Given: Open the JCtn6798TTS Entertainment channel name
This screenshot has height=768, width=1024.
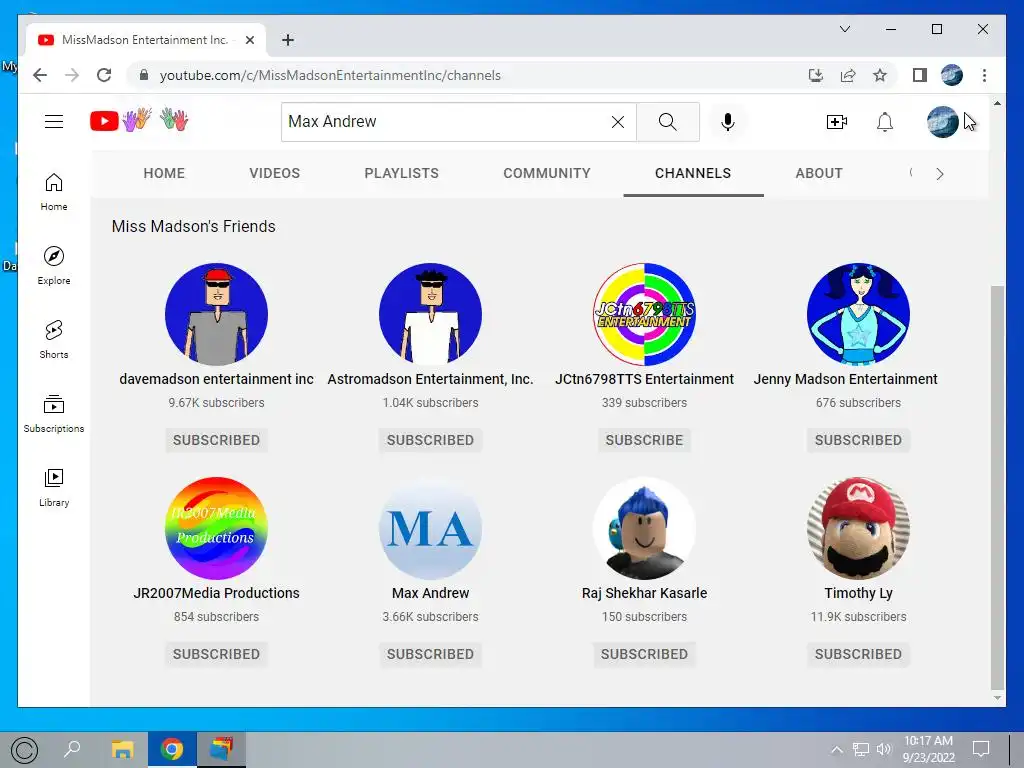Looking at the screenshot, I should click(x=644, y=379).
